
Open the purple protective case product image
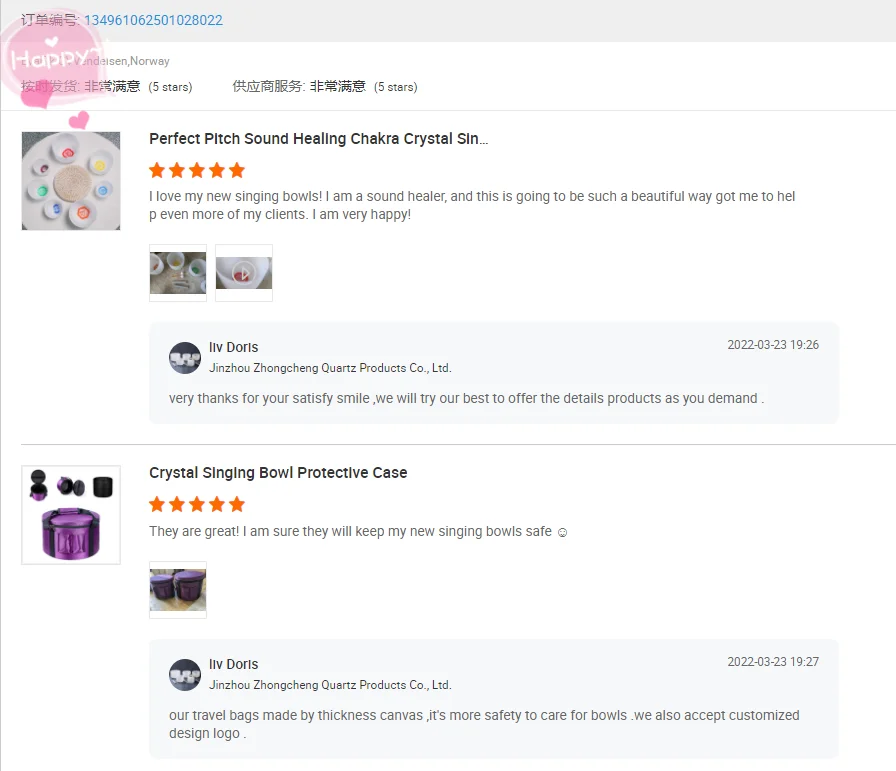coord(71,515)
